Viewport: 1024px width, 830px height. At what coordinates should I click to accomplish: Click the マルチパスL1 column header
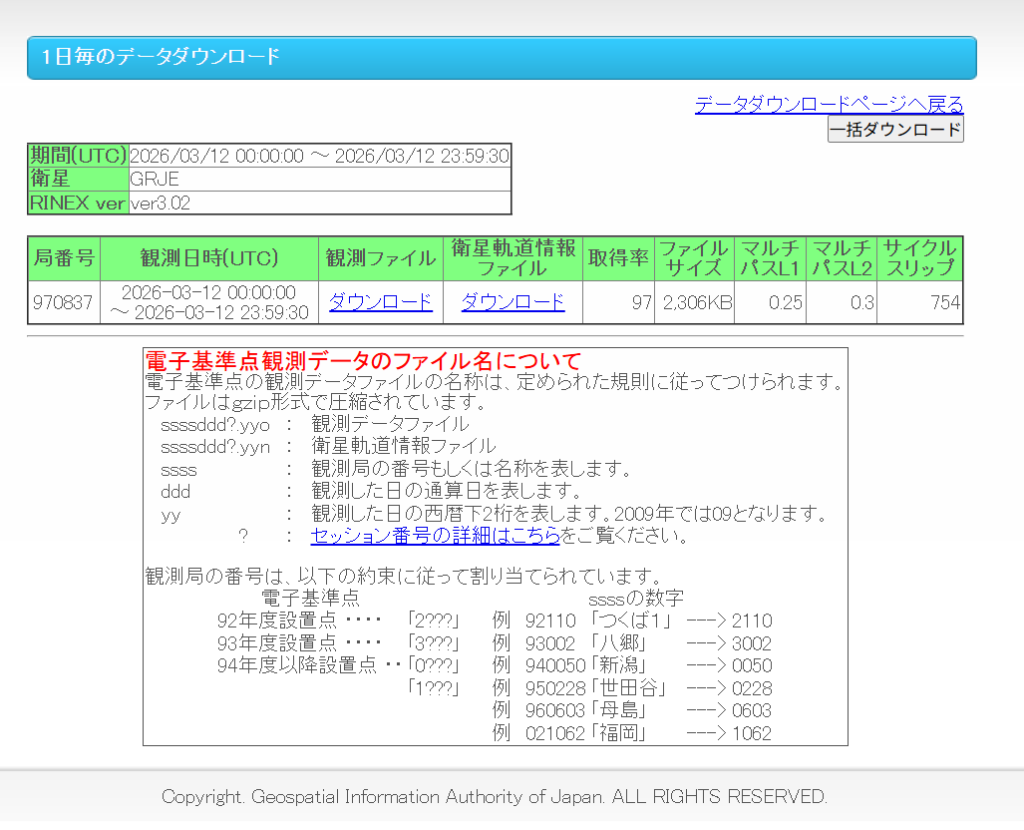click(769, 258)
